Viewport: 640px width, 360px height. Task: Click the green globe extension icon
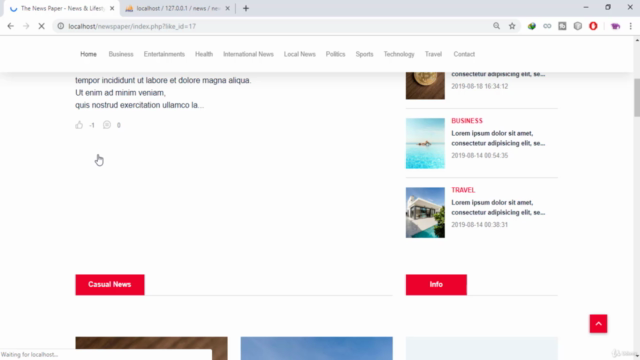click(x=531, y=26)
